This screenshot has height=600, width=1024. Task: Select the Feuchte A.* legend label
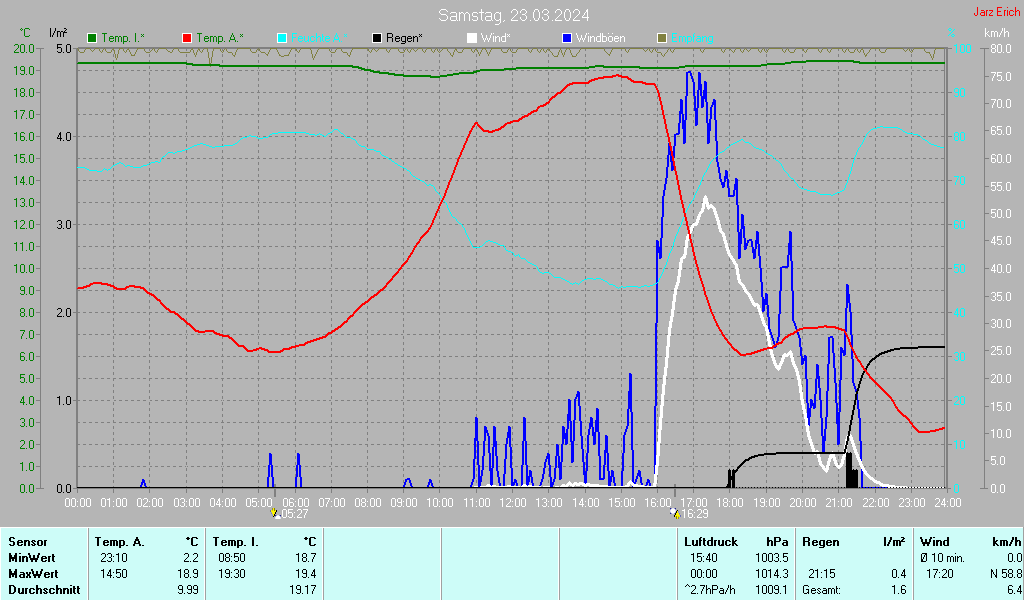click(x=319, y=38)
